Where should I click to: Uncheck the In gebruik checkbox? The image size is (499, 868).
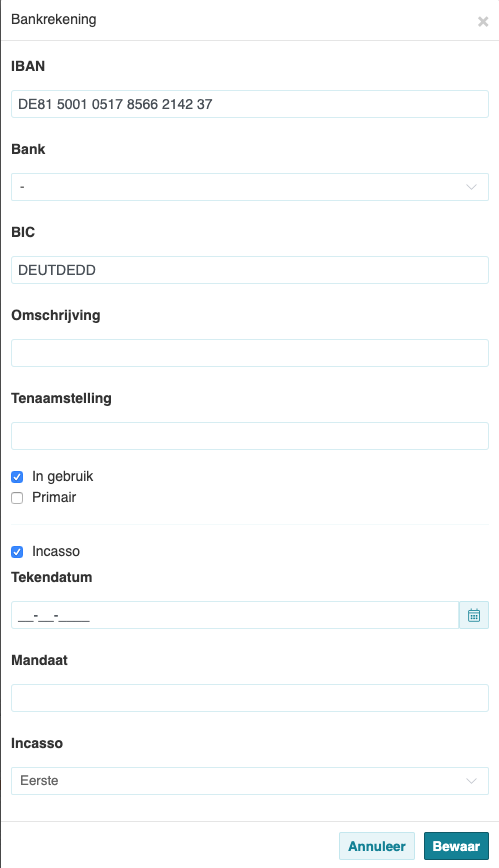pos(17,477)
